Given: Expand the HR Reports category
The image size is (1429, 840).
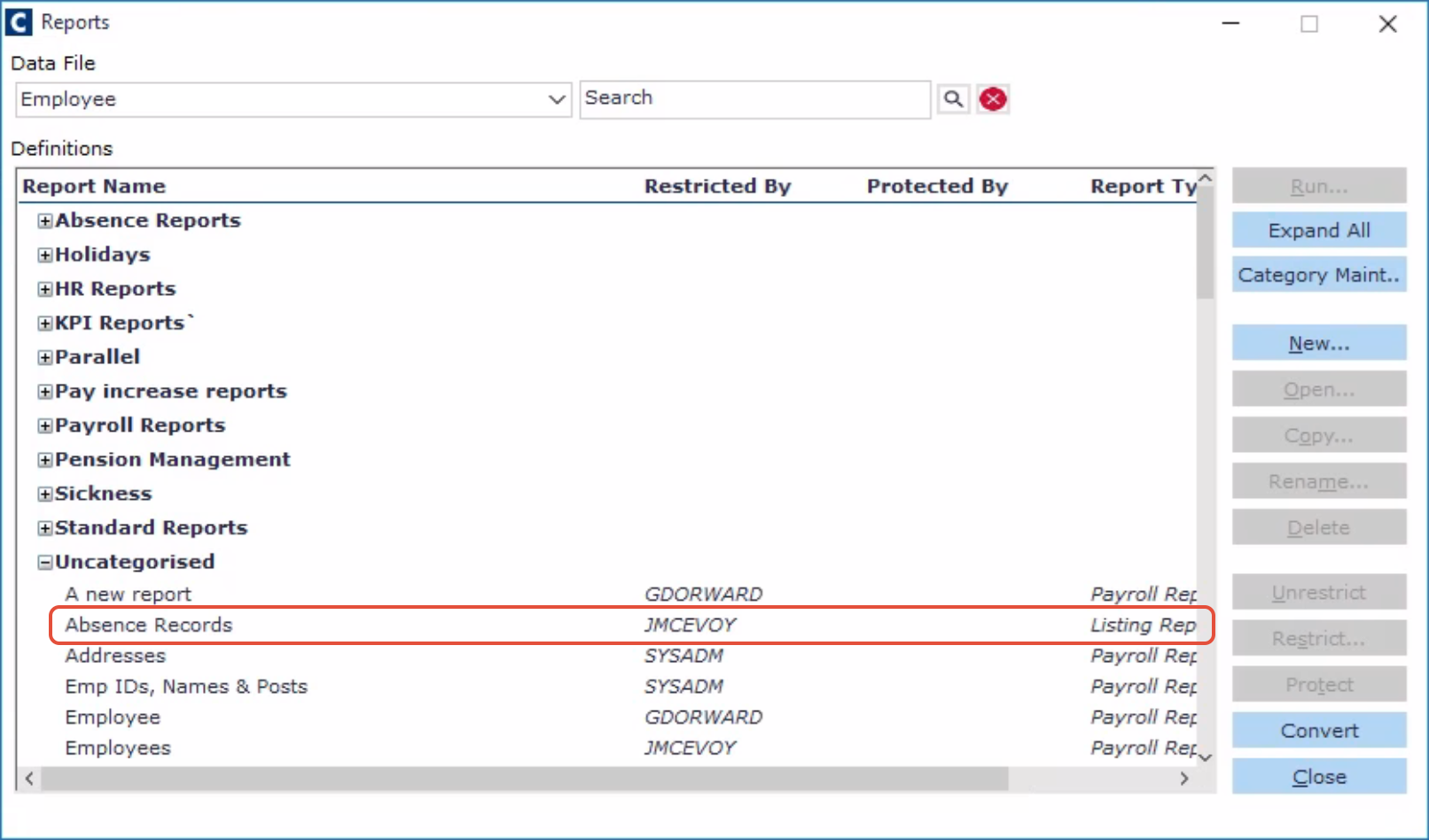Looking at the screenshot, I should pyautogui.click(x=45, y=289).
